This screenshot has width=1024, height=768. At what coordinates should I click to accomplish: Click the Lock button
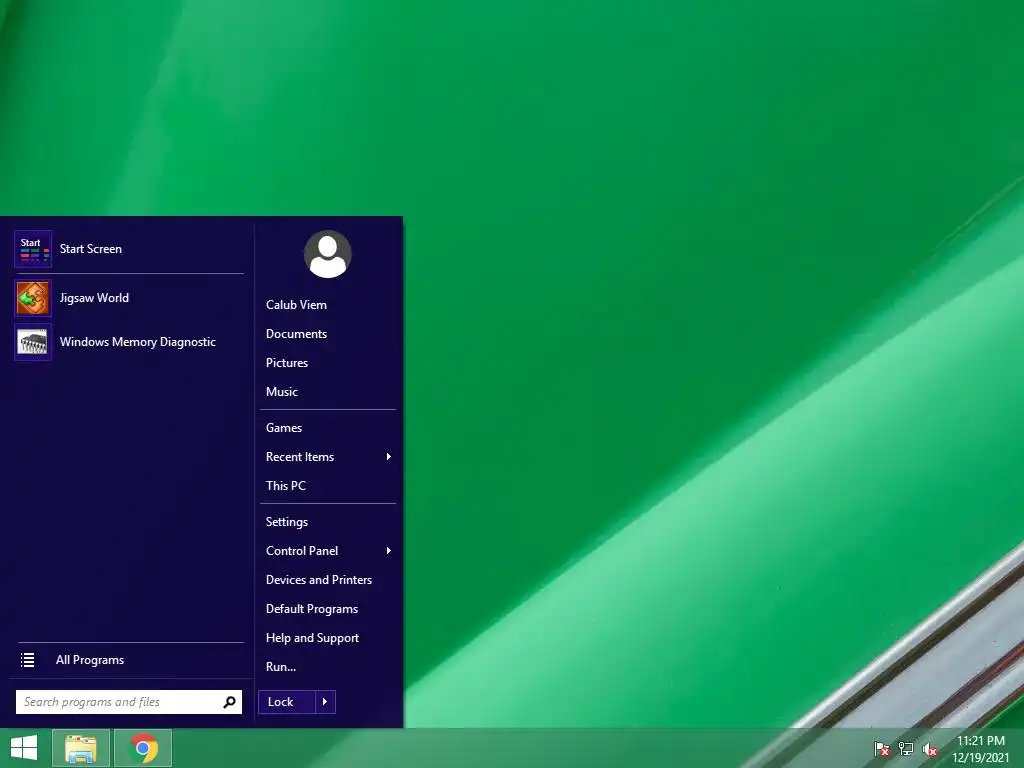click(x=287, y=702)
